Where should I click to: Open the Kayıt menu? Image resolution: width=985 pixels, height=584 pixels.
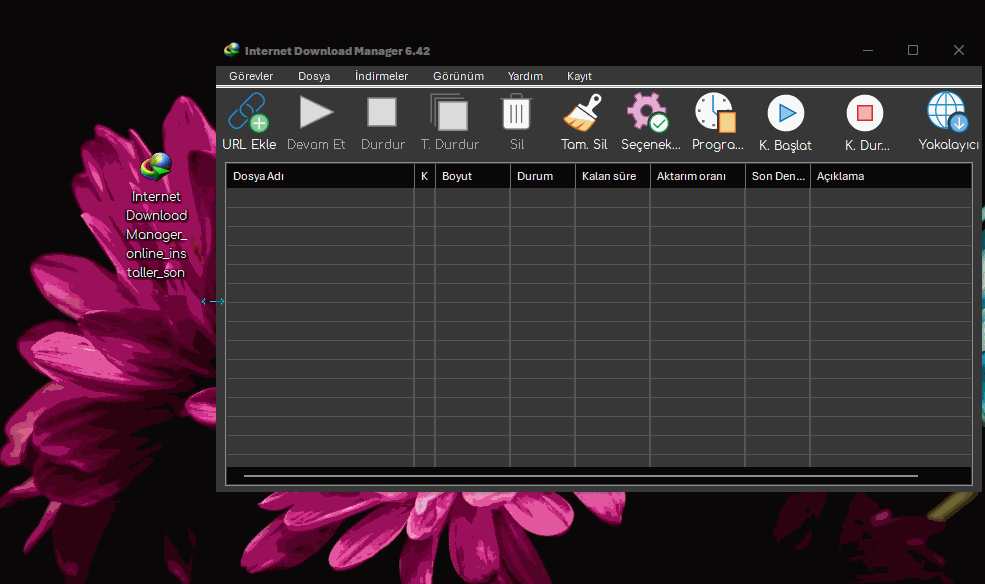point(579,76)
